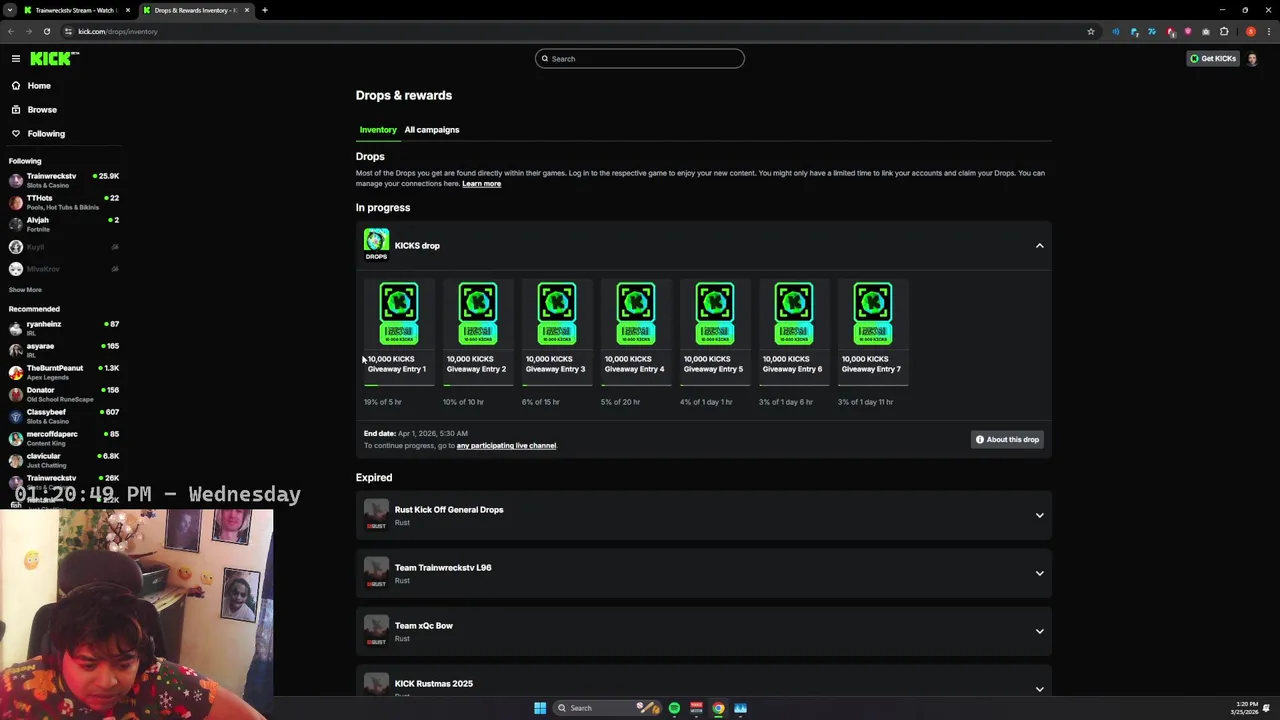Click Get KICKs button
The image size is (1280, 720).
1212,59
